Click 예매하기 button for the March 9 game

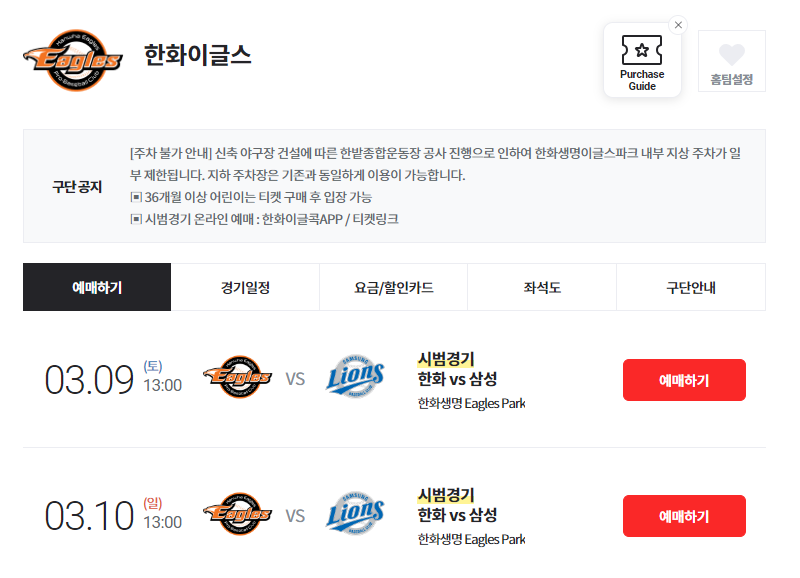click(684, 380)
